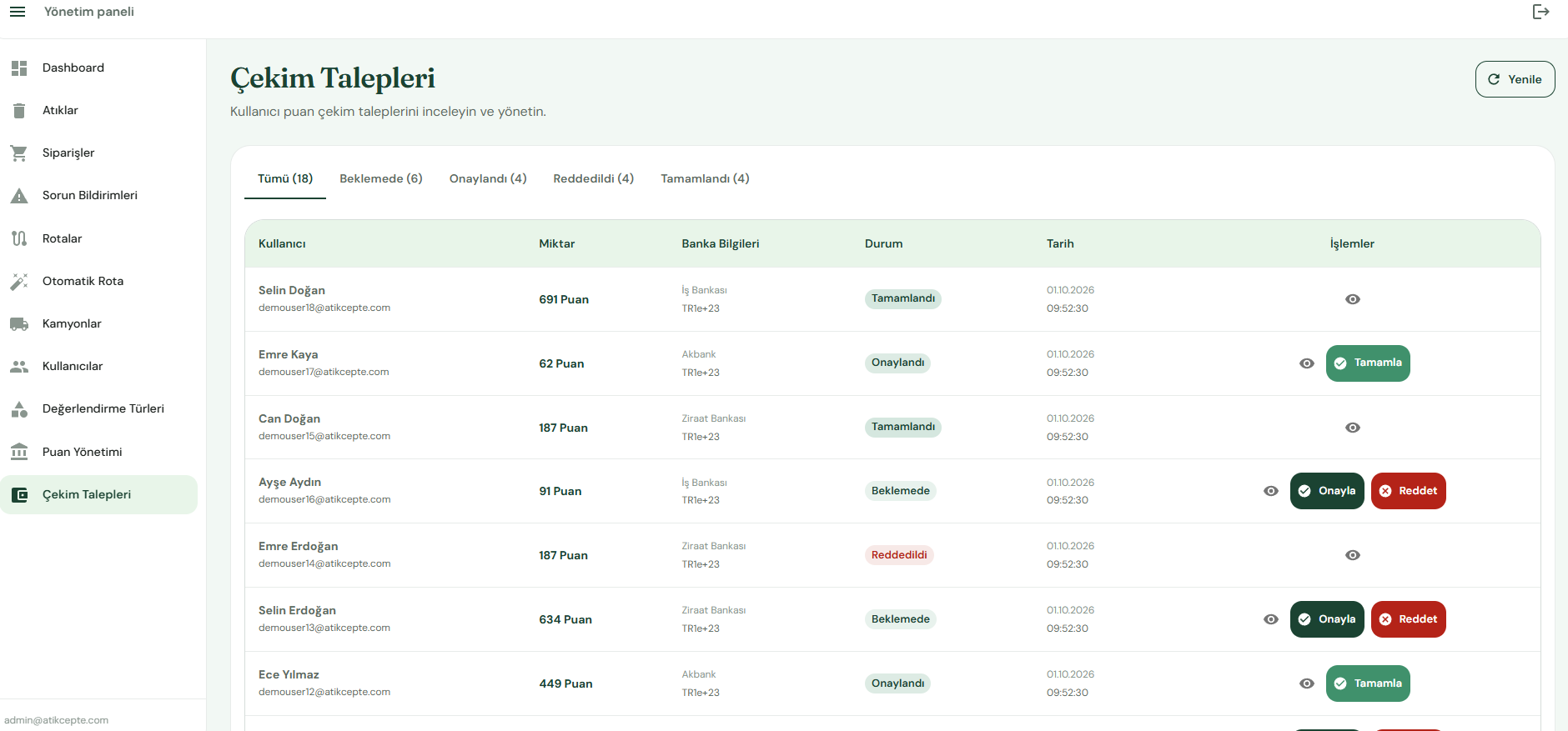Click the logout icon in top bar

(x=1540, y=12)
